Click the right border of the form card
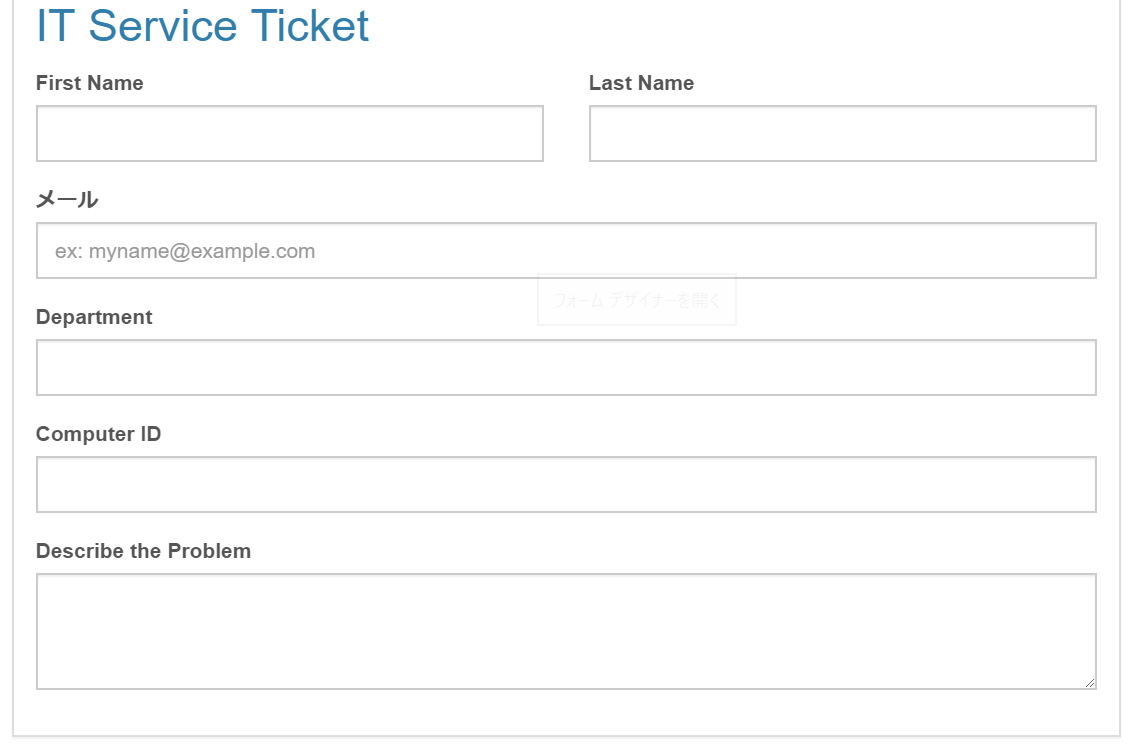1137x752 pixels. (1120, 363)
